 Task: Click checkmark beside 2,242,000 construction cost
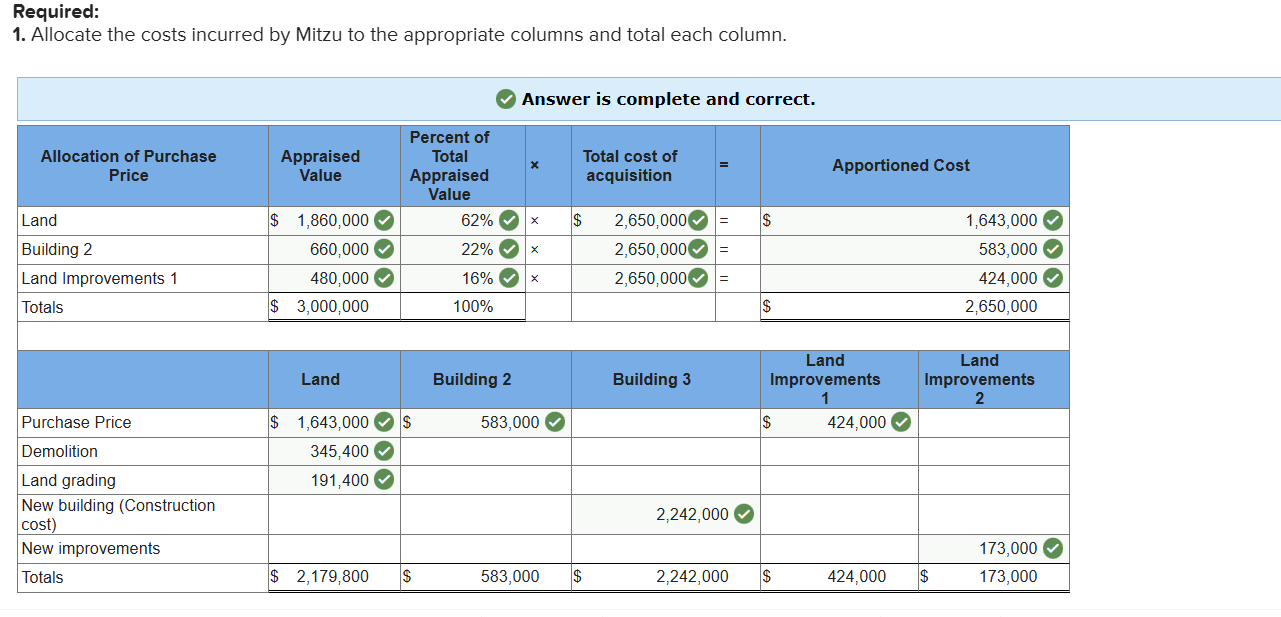[743, 514]
